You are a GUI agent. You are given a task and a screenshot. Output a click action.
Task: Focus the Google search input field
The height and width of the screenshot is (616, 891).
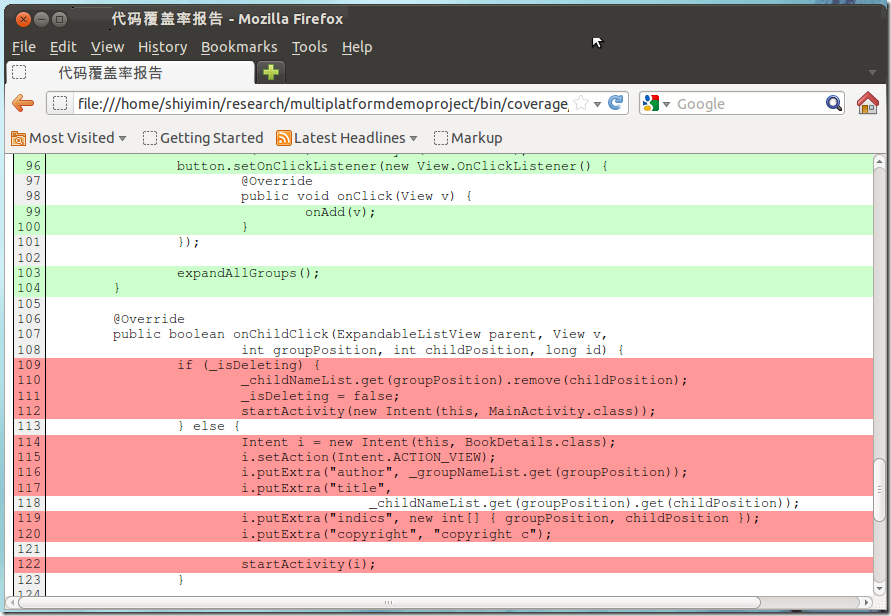click(747, 103)
